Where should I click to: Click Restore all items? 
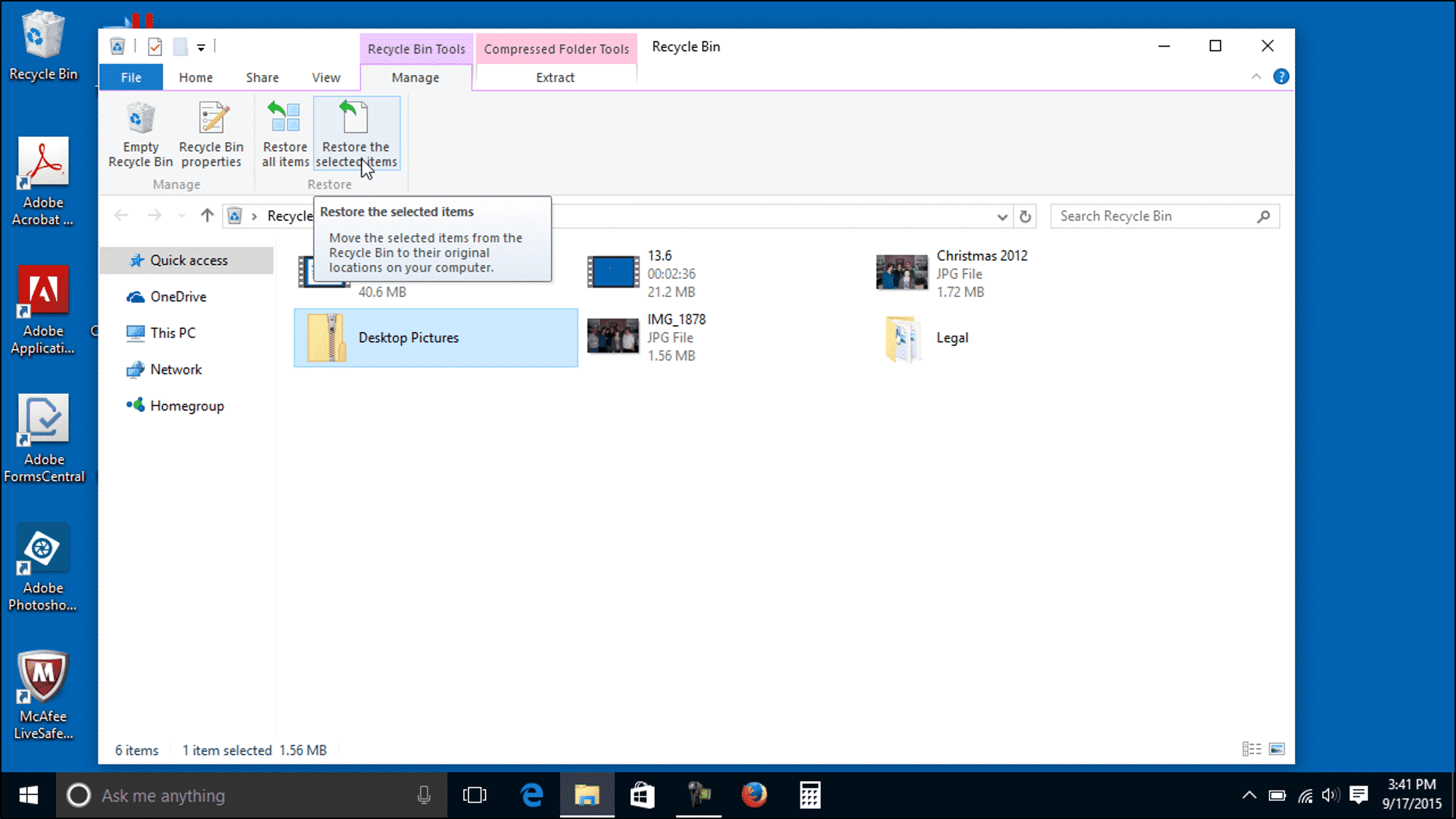(284, 135)
